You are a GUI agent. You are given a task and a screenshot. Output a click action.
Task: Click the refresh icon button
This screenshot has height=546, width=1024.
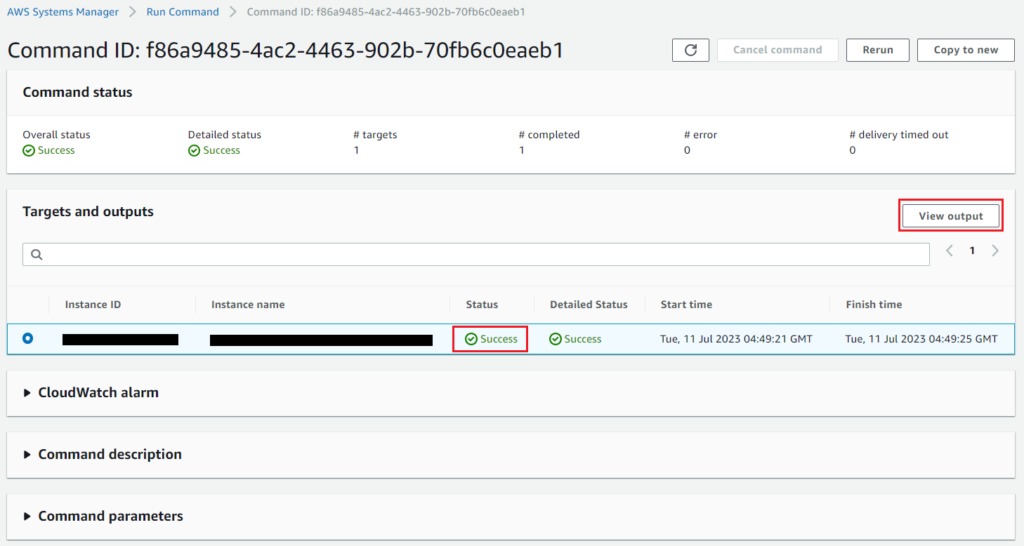pos(691,50)
